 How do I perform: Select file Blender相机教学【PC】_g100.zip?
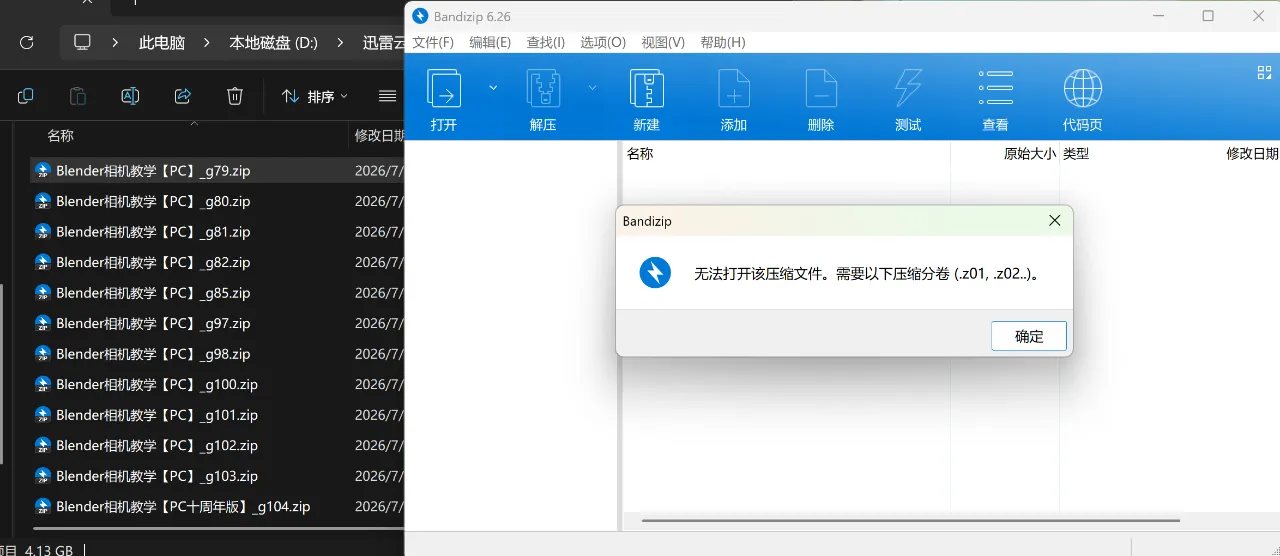pyautogui.click(x=157, y=384)
